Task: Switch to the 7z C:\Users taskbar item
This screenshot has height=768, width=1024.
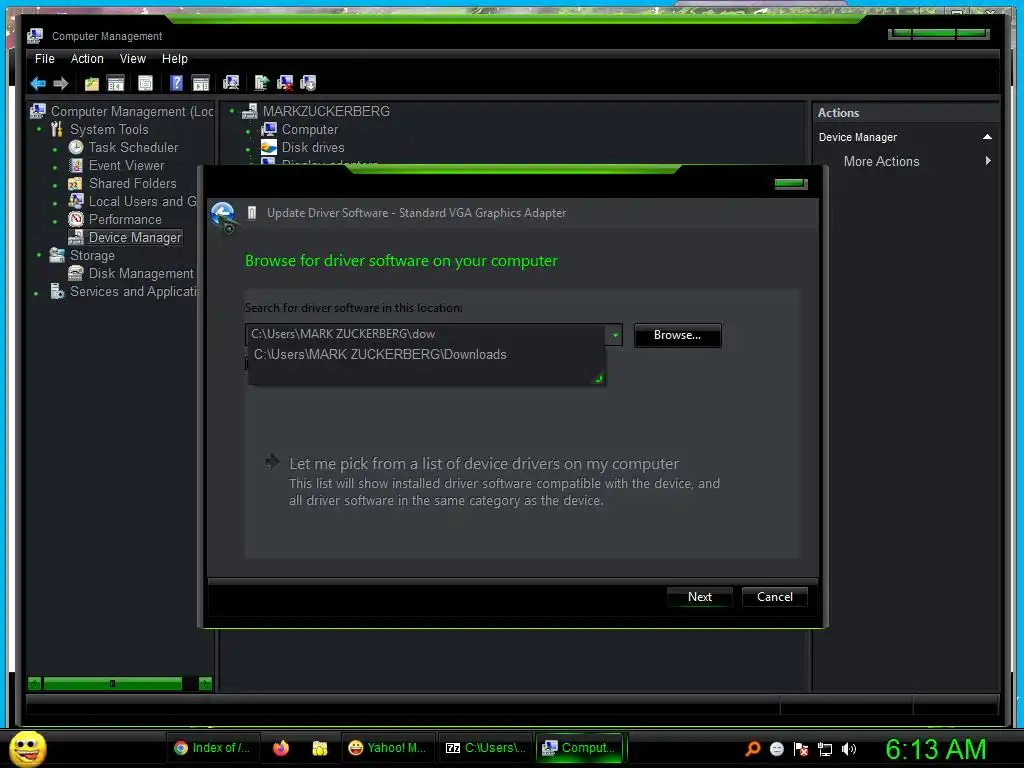Action: click(x=485, y=748)
